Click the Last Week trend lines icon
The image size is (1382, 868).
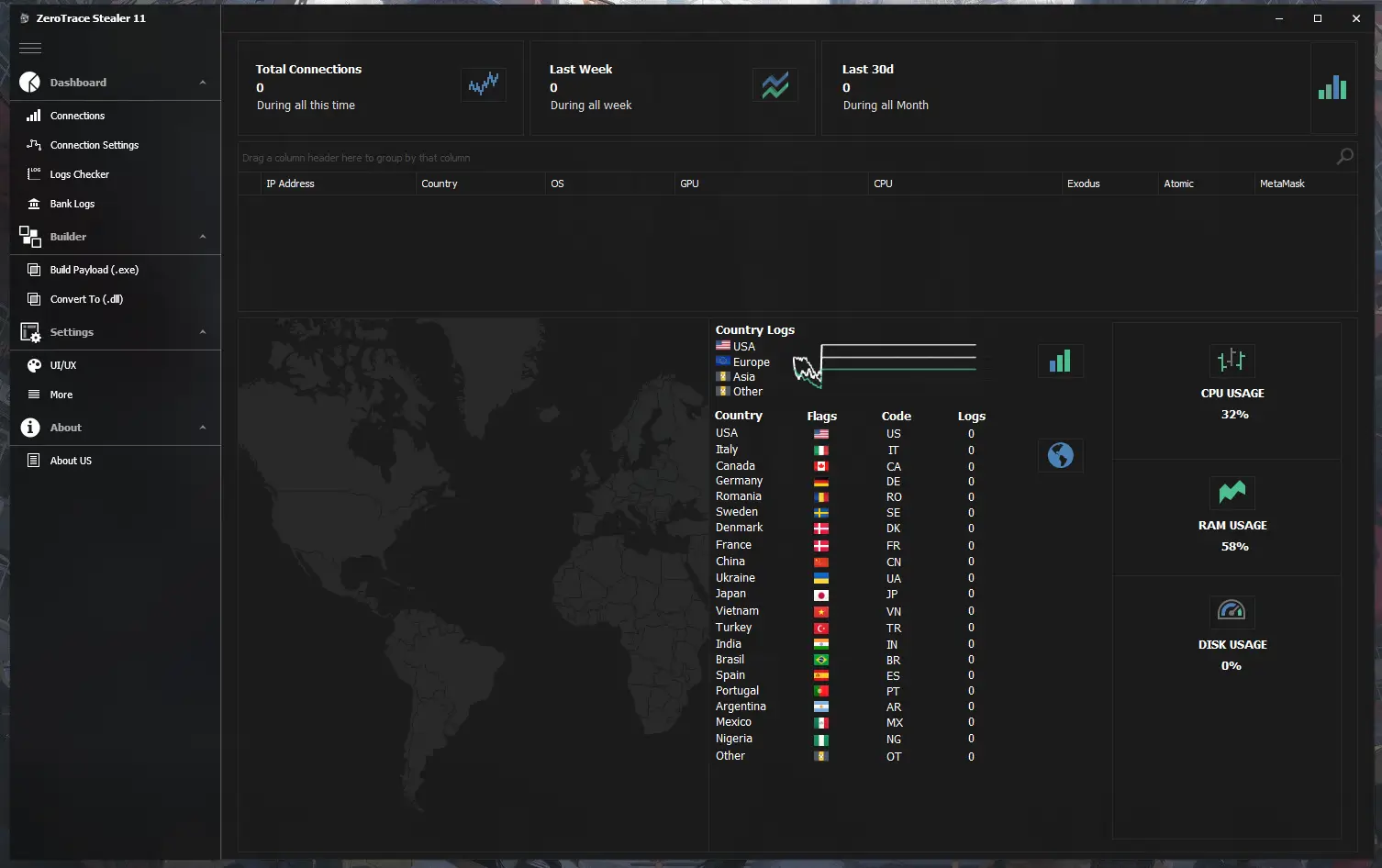point(775,85)
